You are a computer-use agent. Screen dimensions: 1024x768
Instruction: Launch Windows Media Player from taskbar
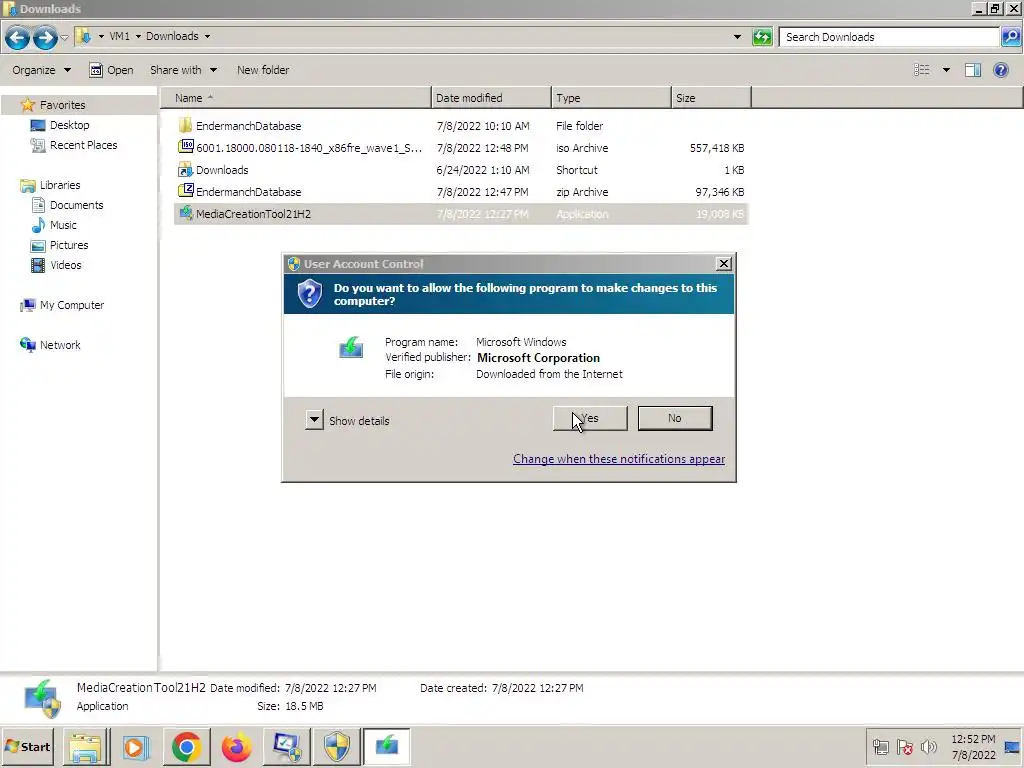[135, 747]
